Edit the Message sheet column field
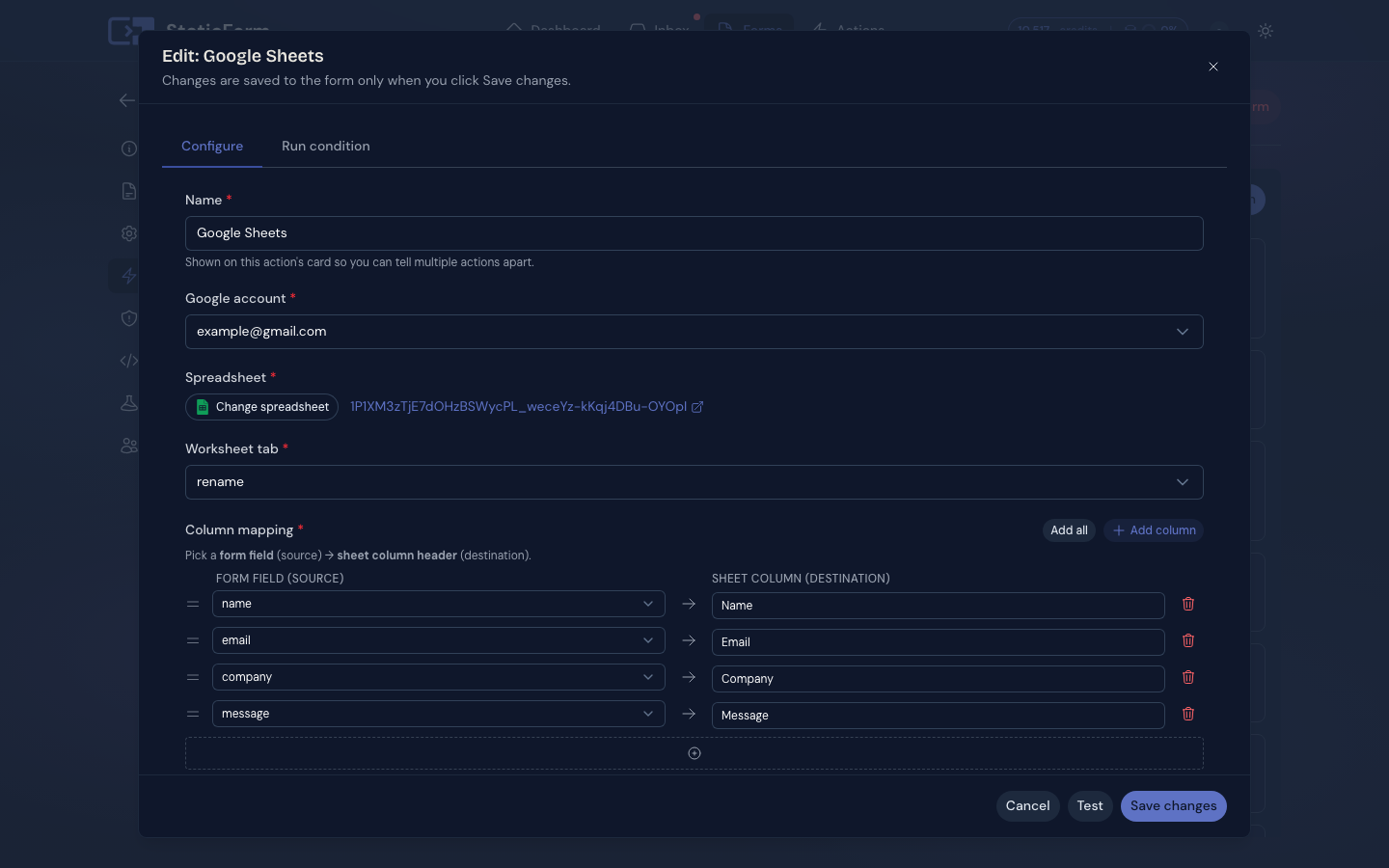The height and width of the screenshot is (868, 1389). (x=939, y=716)
